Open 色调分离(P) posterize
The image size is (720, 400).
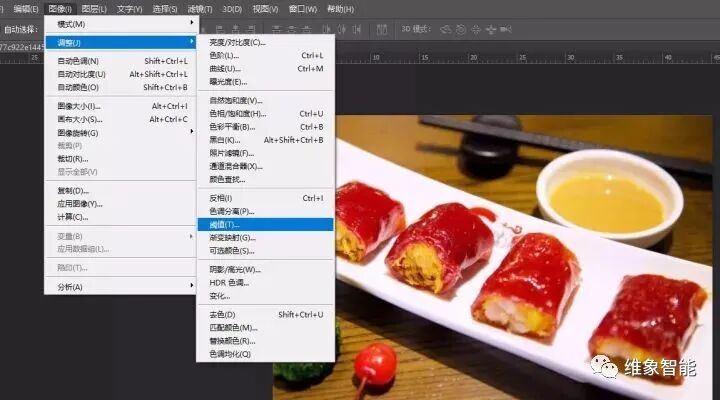coord(265,211)
